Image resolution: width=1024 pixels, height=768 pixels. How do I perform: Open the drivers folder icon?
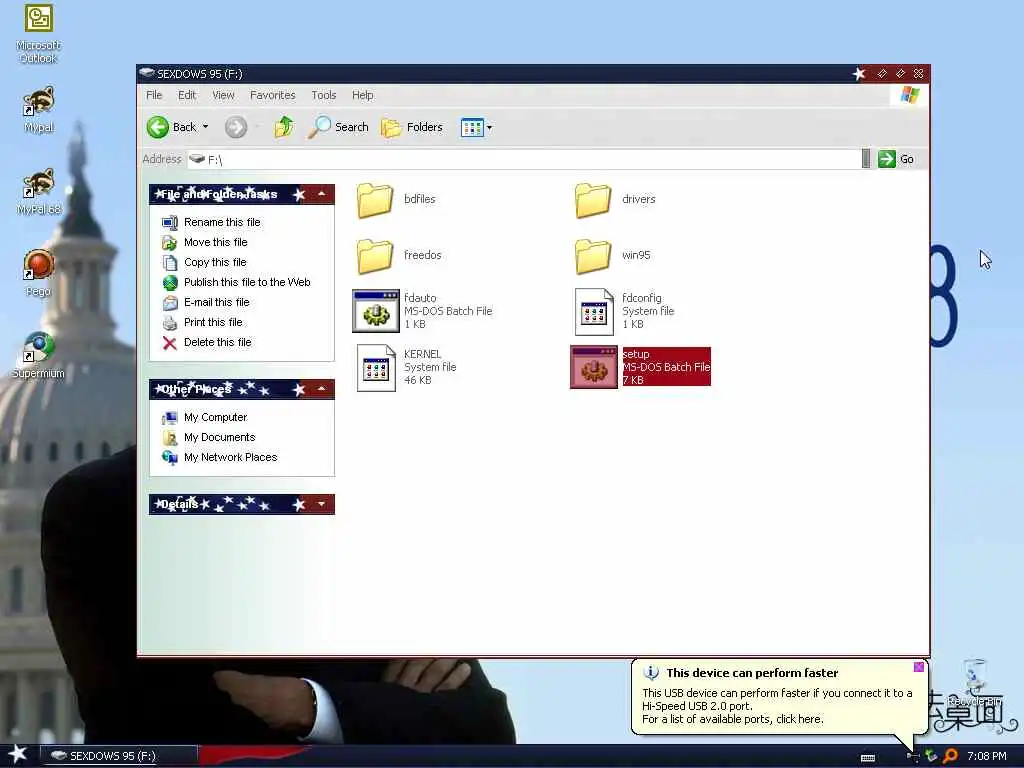pyautogui.click(x=593, y=200)
